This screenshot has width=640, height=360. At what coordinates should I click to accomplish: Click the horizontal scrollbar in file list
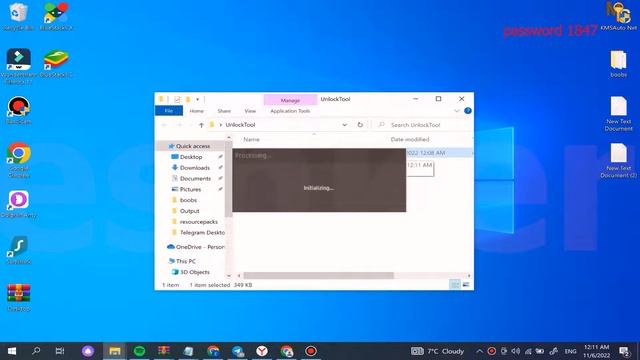coord(318,276)
